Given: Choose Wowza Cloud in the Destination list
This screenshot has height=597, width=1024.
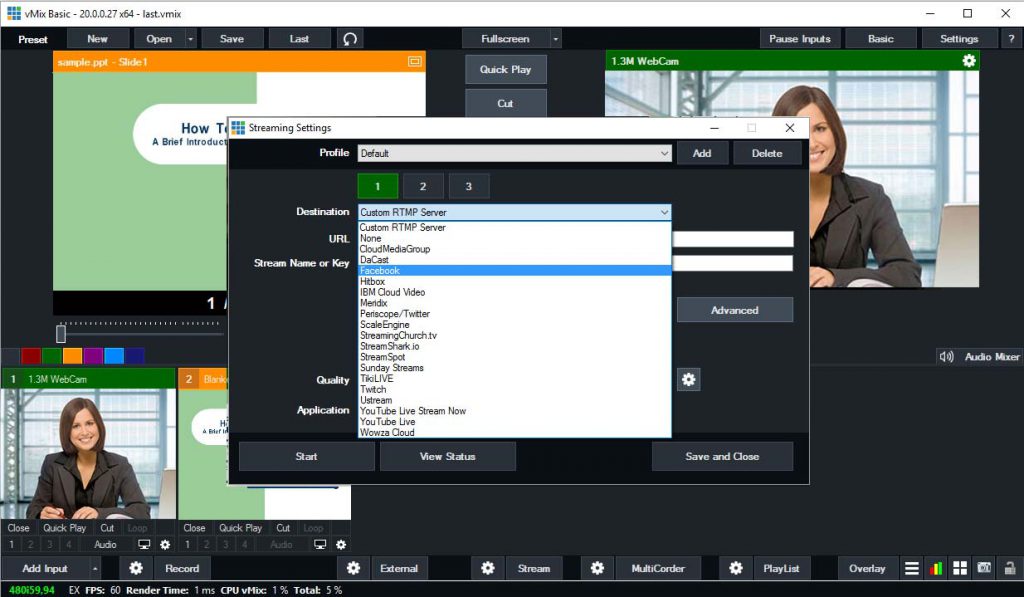Looking at the screenshot, I should click(515, 432).
